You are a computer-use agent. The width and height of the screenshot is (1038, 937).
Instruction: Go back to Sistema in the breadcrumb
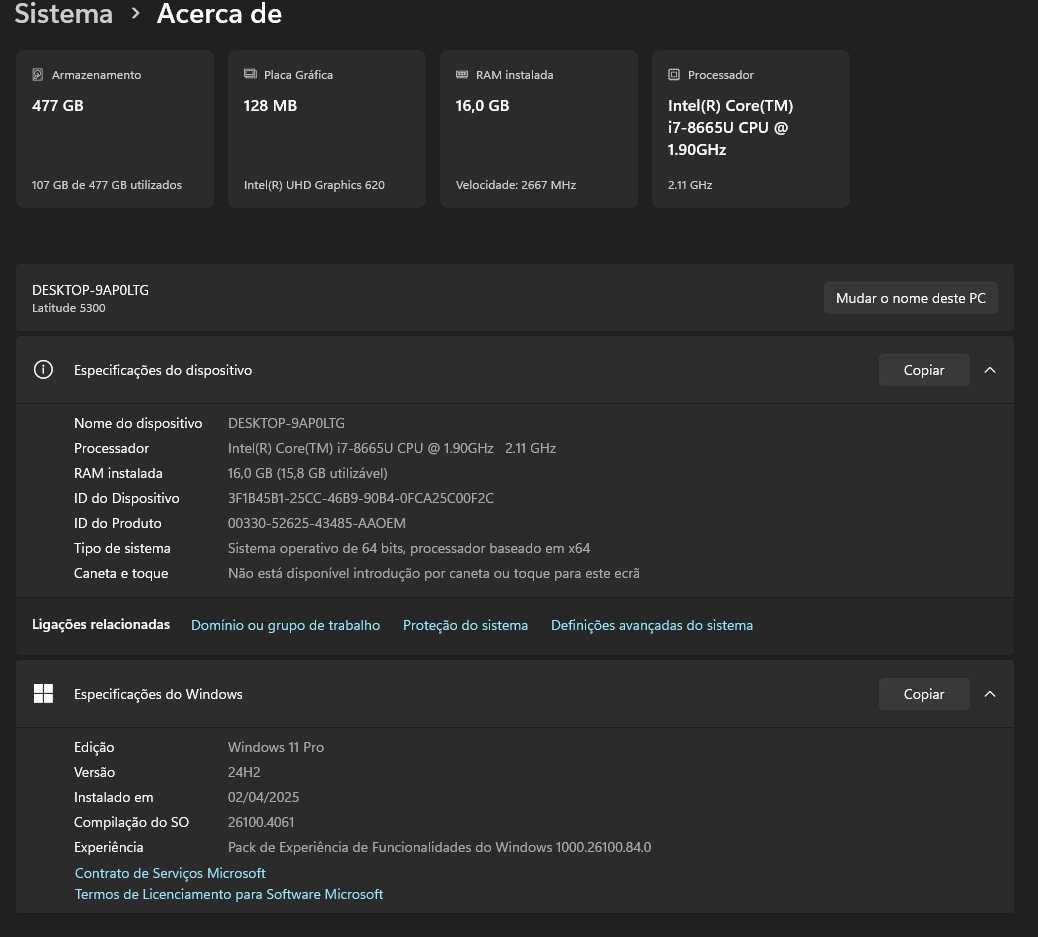pyautogui.click(x=64, y=14)
